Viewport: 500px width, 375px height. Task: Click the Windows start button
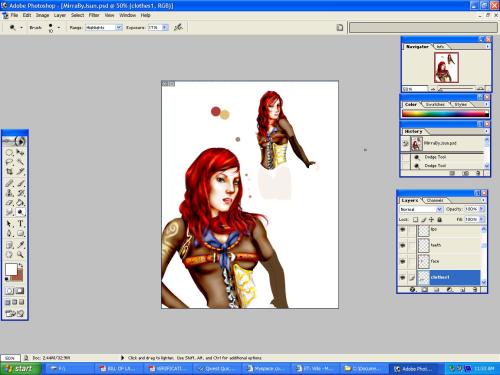click(21, 368)
